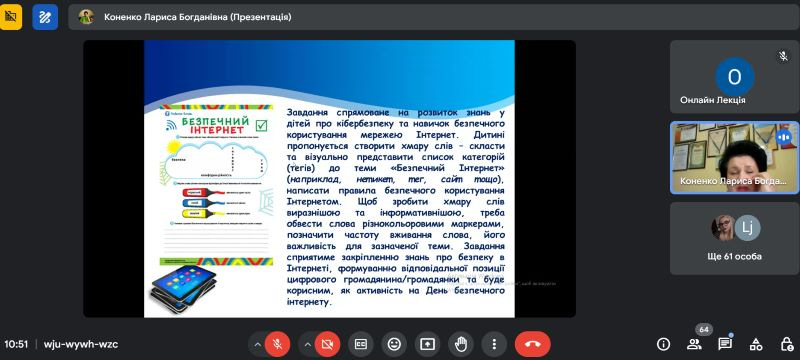Open emoji reactions in the call bar
800x360 pixels.
coord(394,344)
